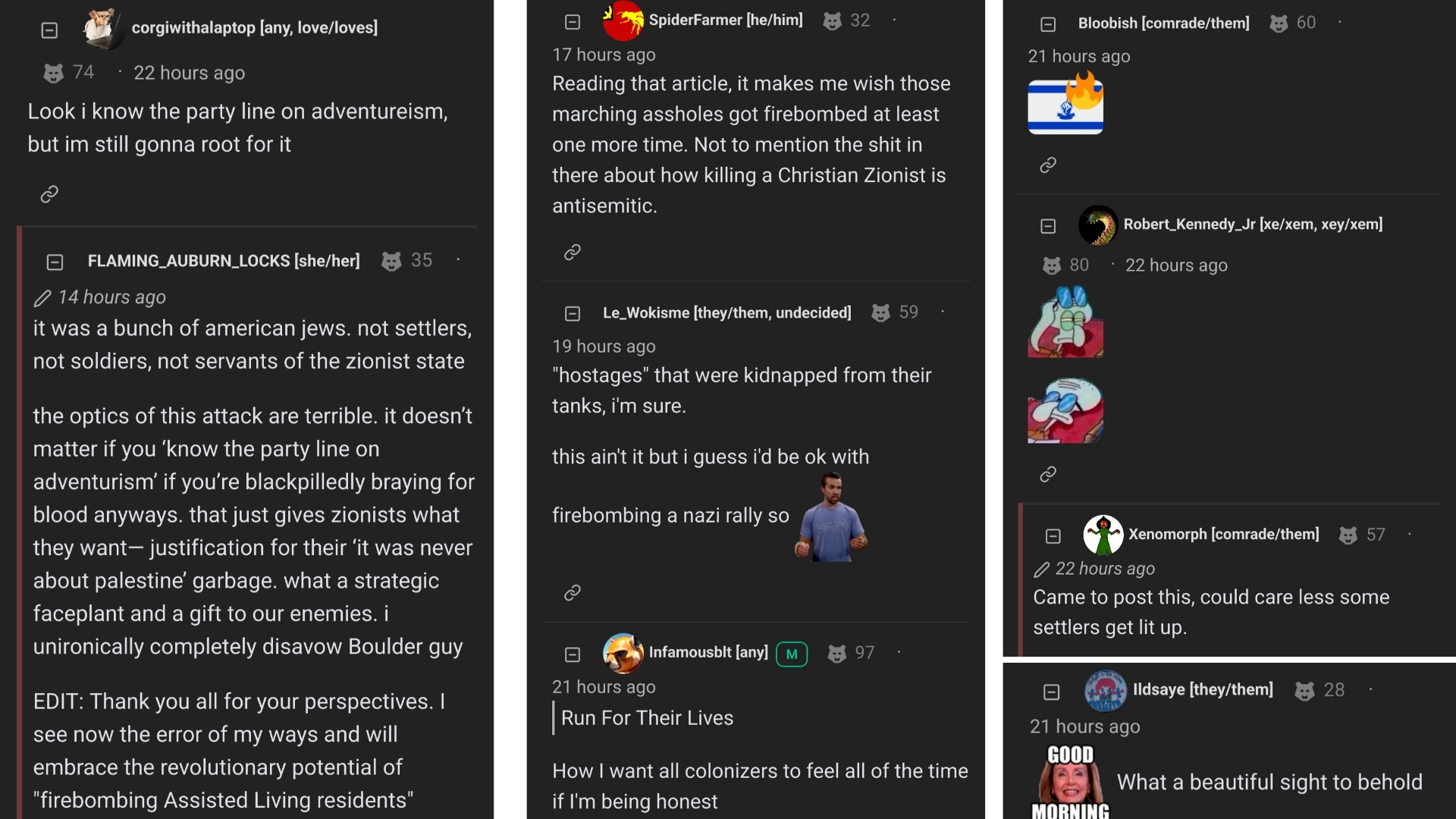The height and width of the screenshot is (819, 1456).
Task: Collapse Bloobish's comment
Action: pos(1048,24)
